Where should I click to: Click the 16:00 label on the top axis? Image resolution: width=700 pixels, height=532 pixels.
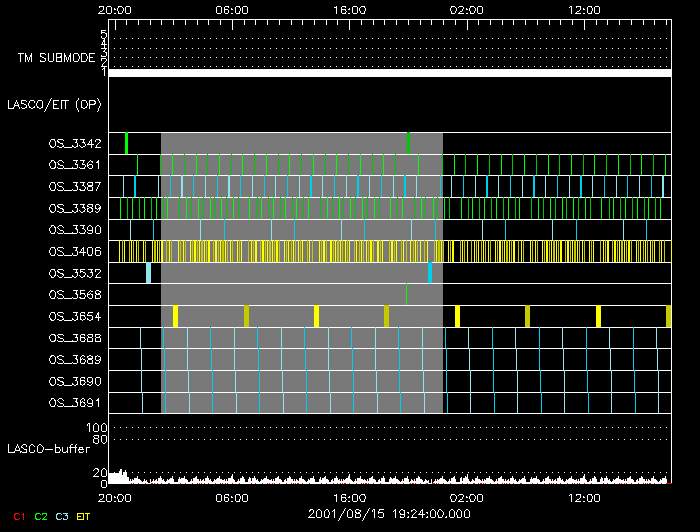(x=348, y=9)
